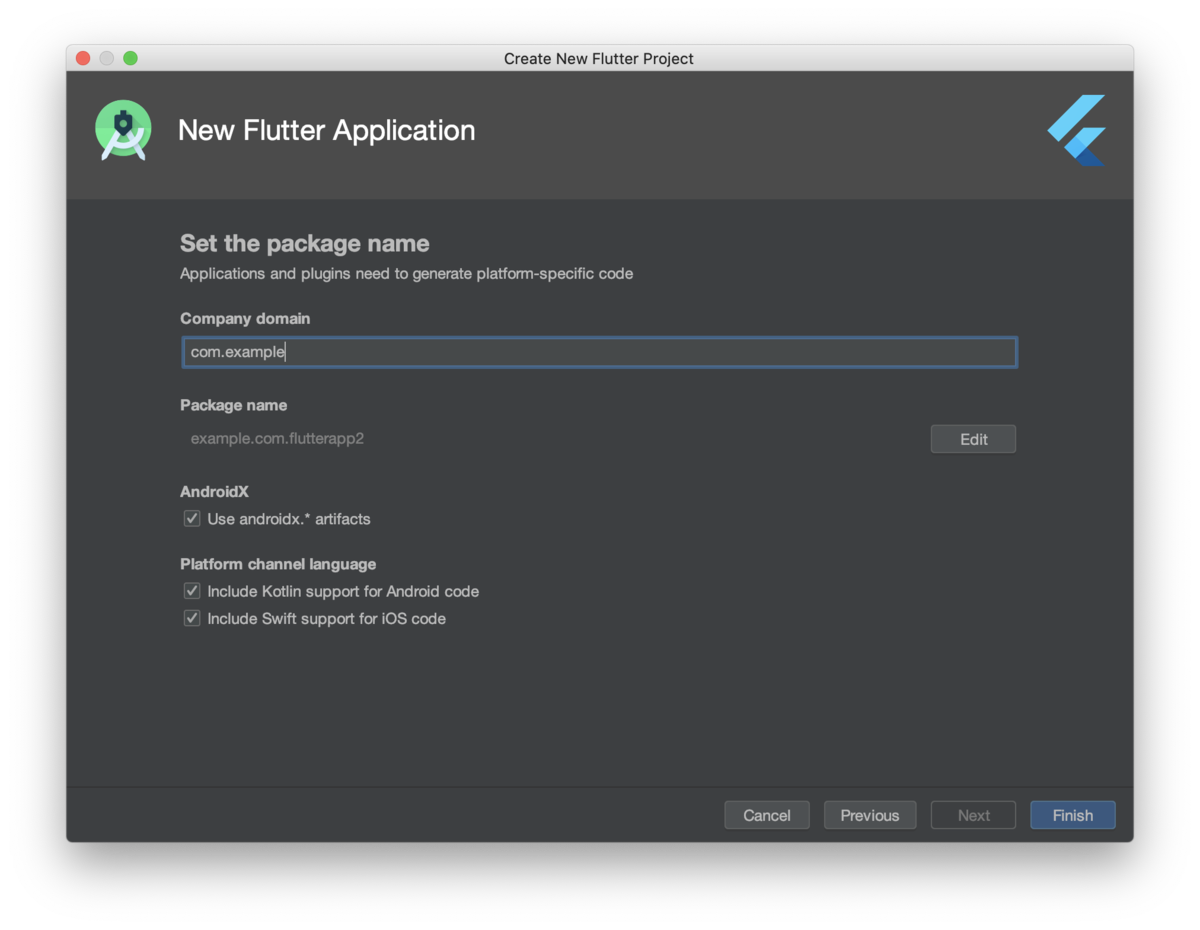Click the 'Set the package name' heading
Image resolution: width=1200 pixels, height=930 pixels.
305,244
